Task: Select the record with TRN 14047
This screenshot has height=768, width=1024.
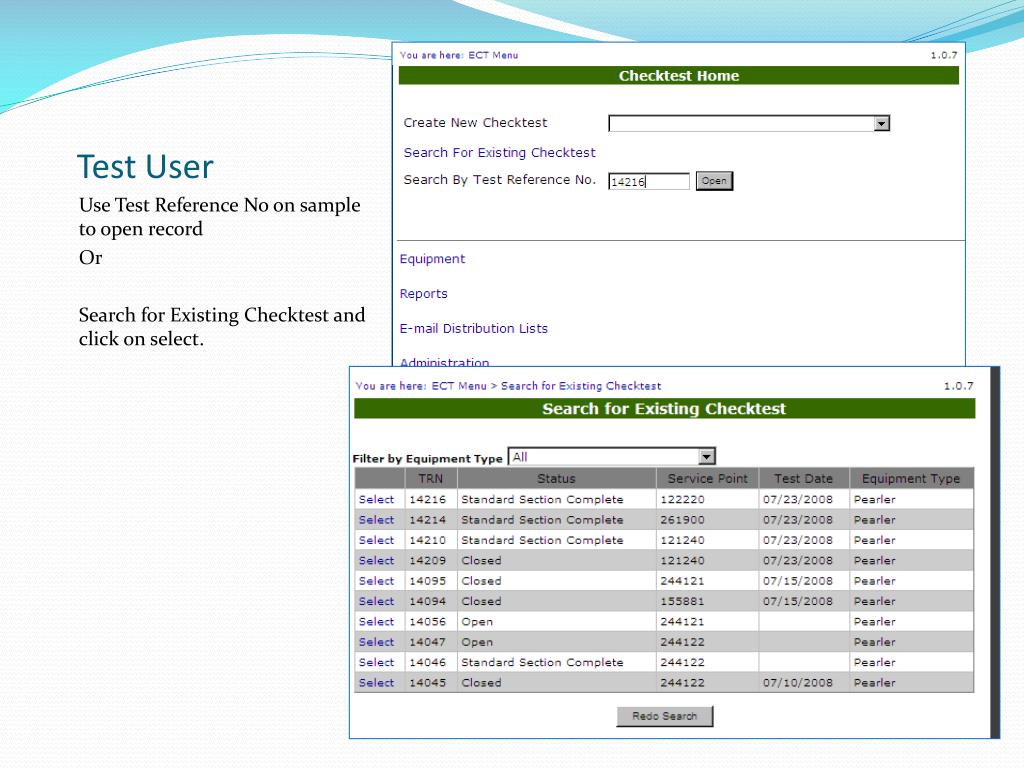Action: 376,642
